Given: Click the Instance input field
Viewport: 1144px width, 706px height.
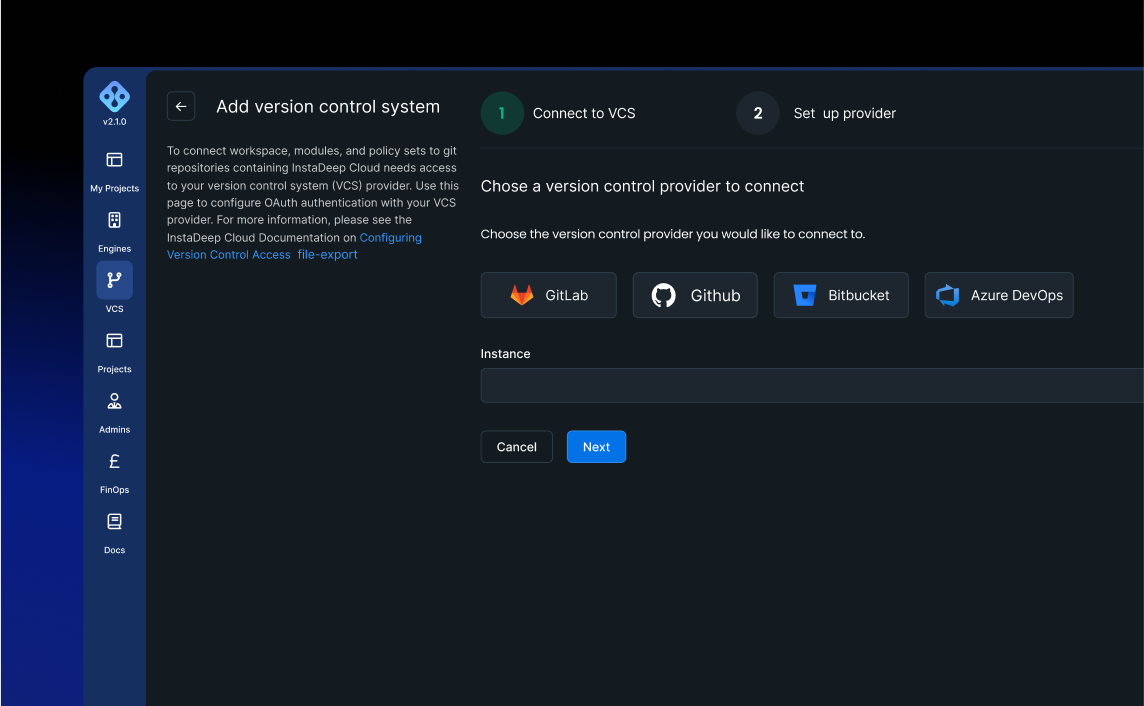Looking at the screenshot, I should tap(812, 386).
